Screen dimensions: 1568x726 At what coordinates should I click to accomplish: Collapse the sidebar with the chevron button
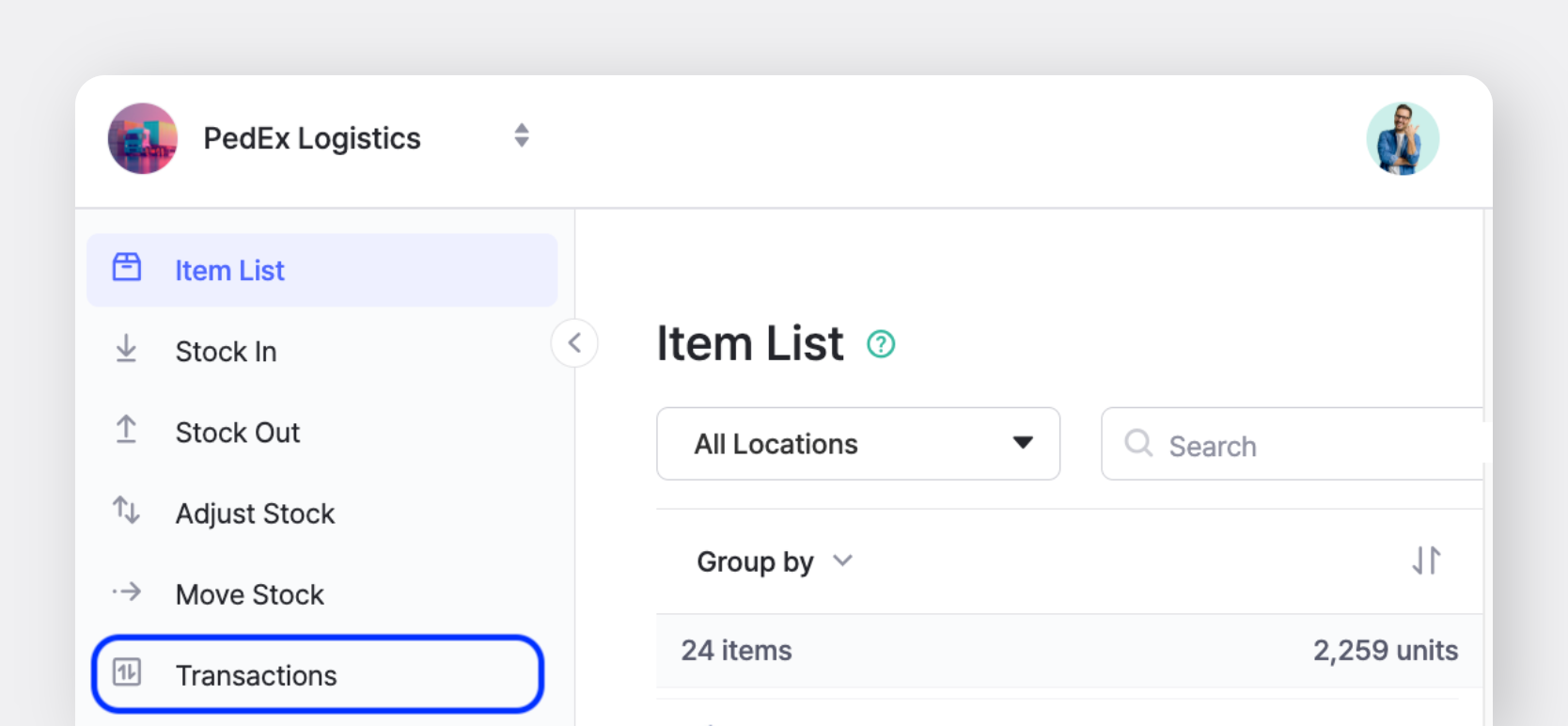pyautogui.click(x=574, y=343)
